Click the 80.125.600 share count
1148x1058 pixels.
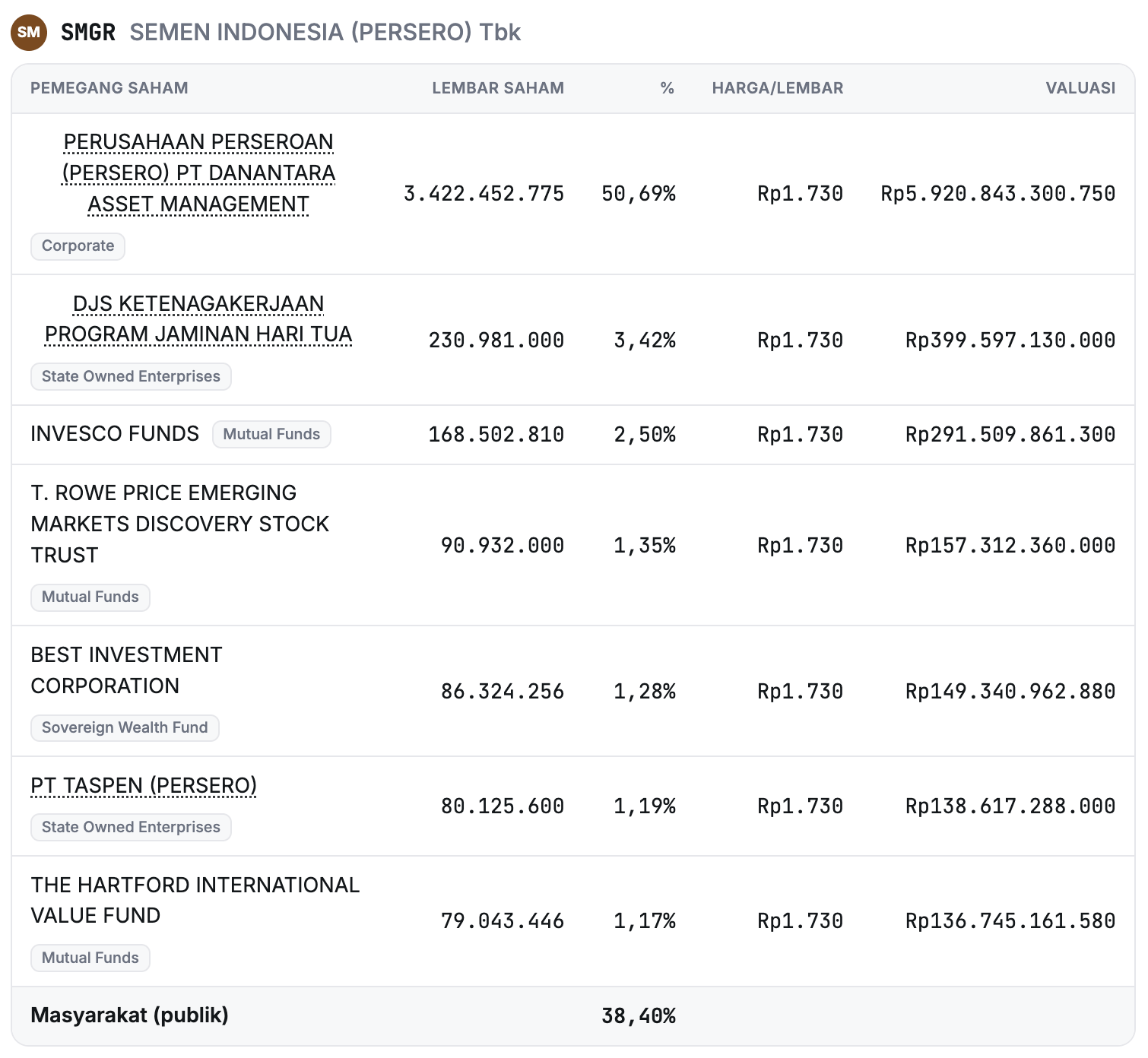[x=503, y=806]
